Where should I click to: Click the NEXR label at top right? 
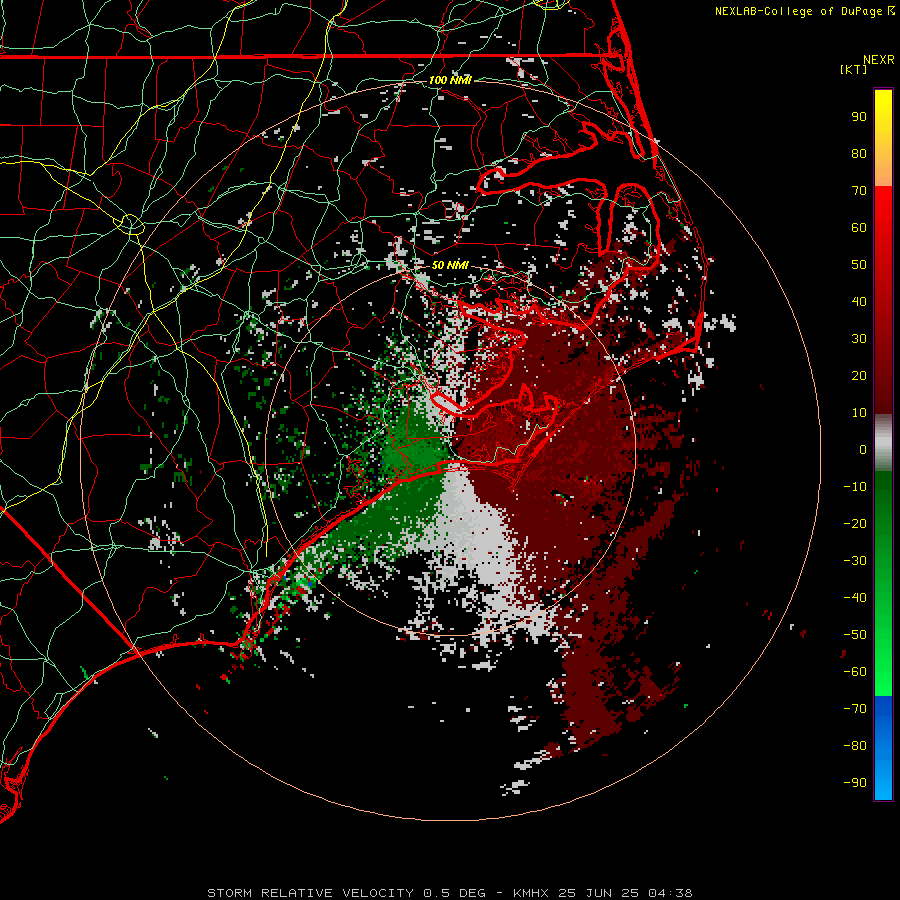[x=879, y=60]
